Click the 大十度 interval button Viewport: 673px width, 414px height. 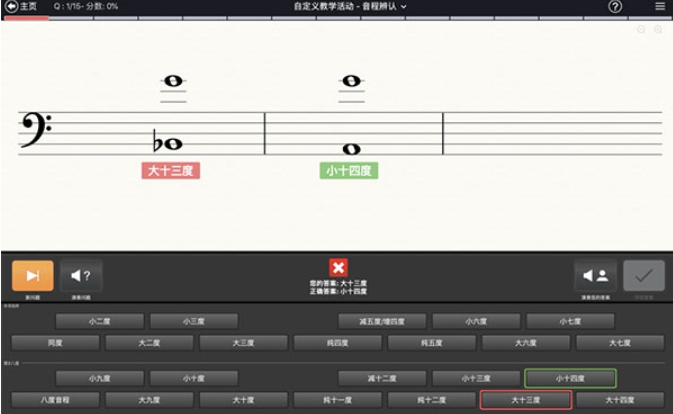click(243, 400)
